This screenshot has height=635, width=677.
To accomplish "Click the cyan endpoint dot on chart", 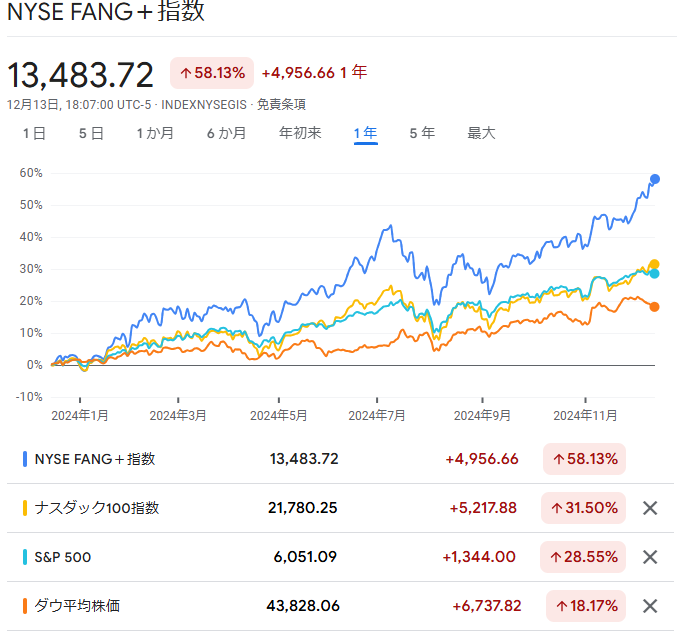I will tap(655, 273).
